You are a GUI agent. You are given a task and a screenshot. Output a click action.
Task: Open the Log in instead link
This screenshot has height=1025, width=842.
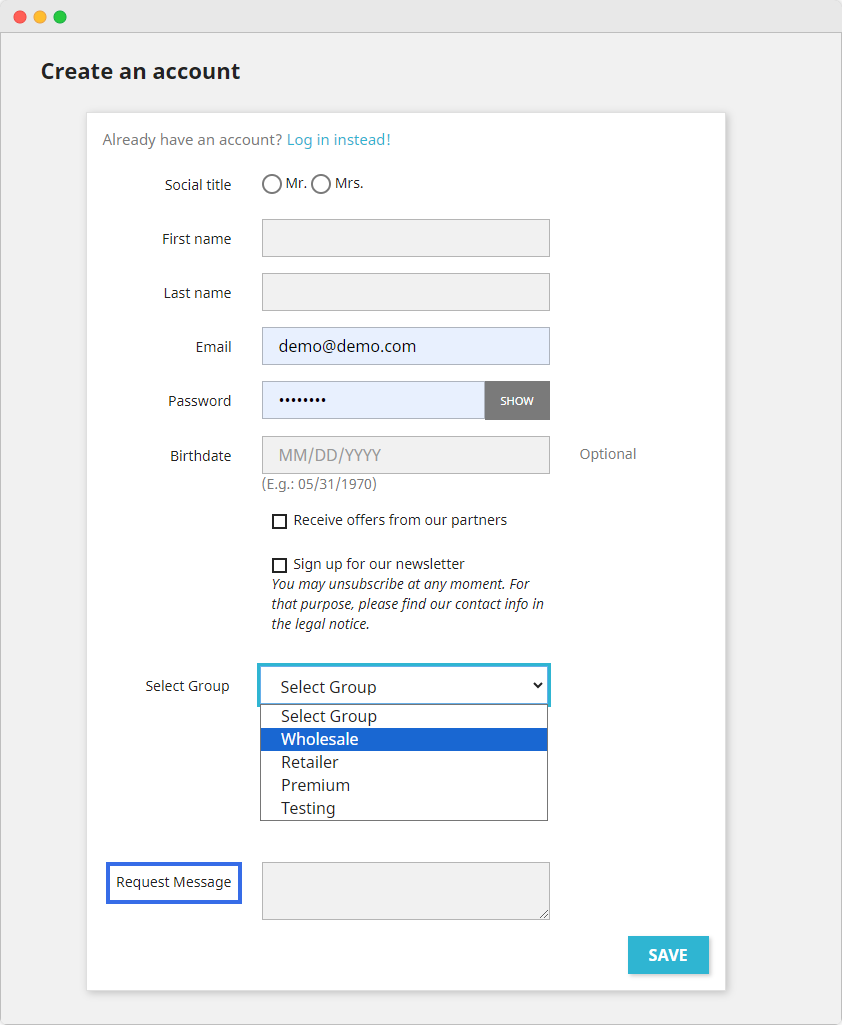[x=338, y=140]
